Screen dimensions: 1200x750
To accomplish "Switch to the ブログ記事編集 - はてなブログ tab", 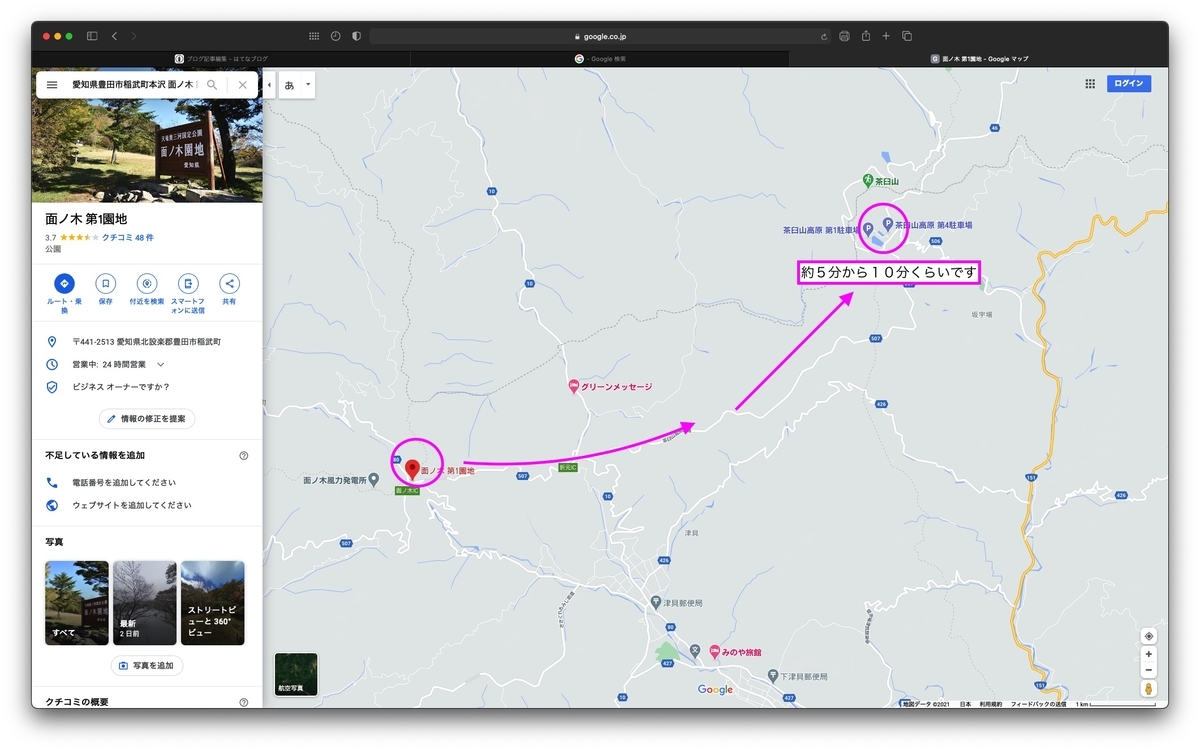I will pyautogui.click(x=221, y=59).
